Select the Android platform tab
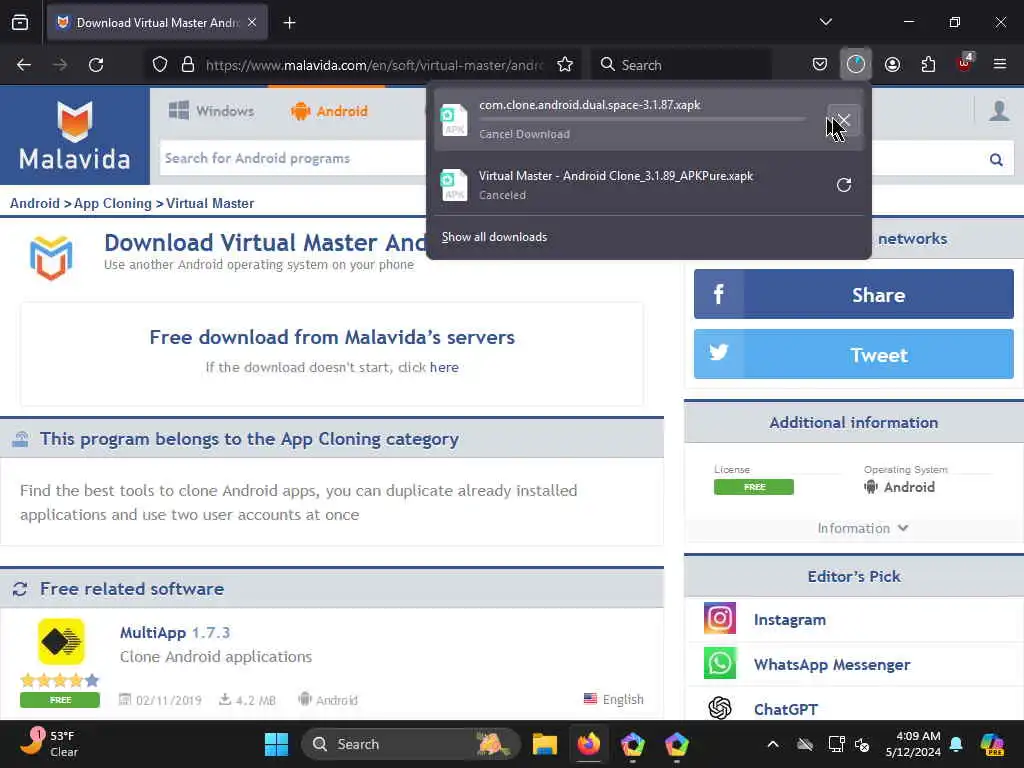 pos(329,111)
